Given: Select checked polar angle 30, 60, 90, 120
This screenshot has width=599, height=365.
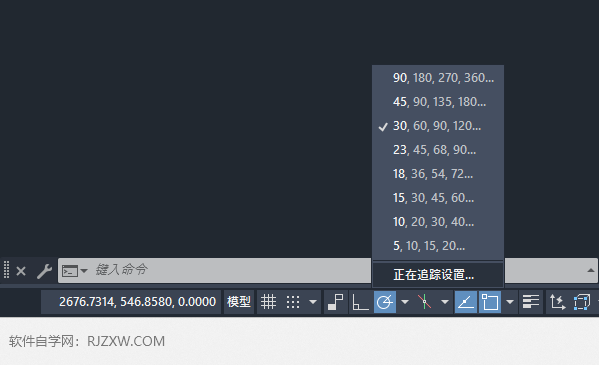Looking at the screenshot, I should pyautogui.click(x=438, y=126).
